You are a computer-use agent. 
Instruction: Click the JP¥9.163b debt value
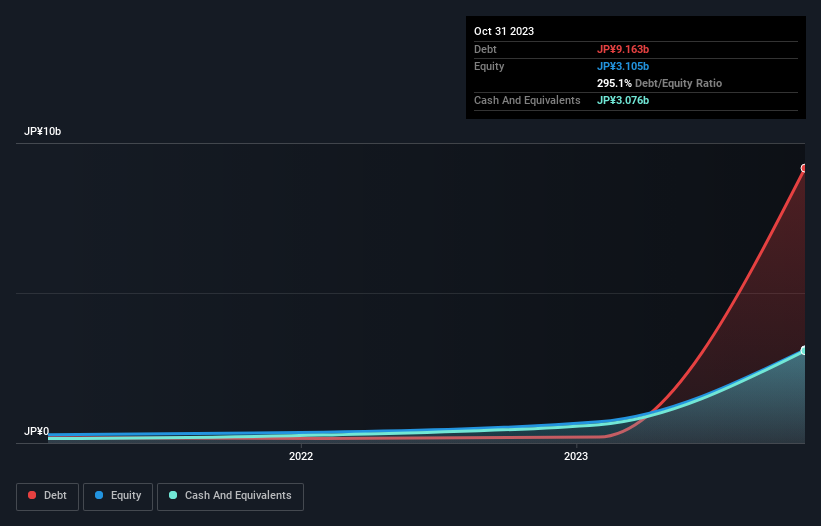pos(623,49)
